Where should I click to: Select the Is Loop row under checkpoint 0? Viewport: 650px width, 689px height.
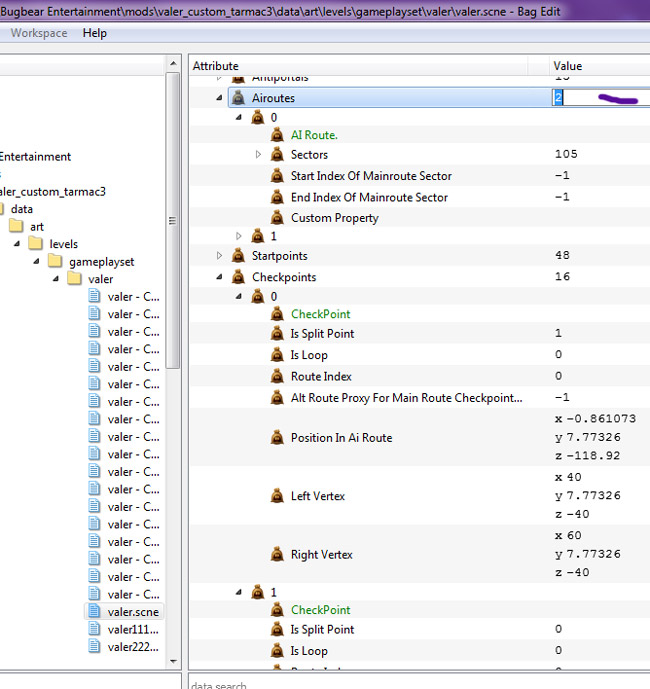coord(420,355)
